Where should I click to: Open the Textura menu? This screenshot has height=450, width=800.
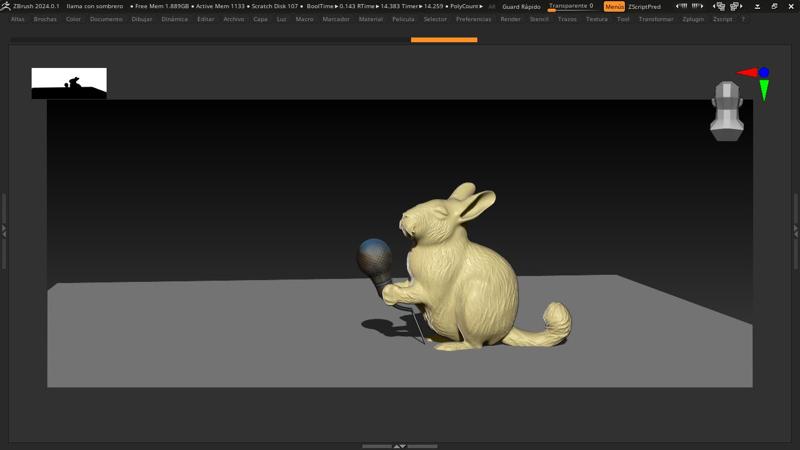596,19
